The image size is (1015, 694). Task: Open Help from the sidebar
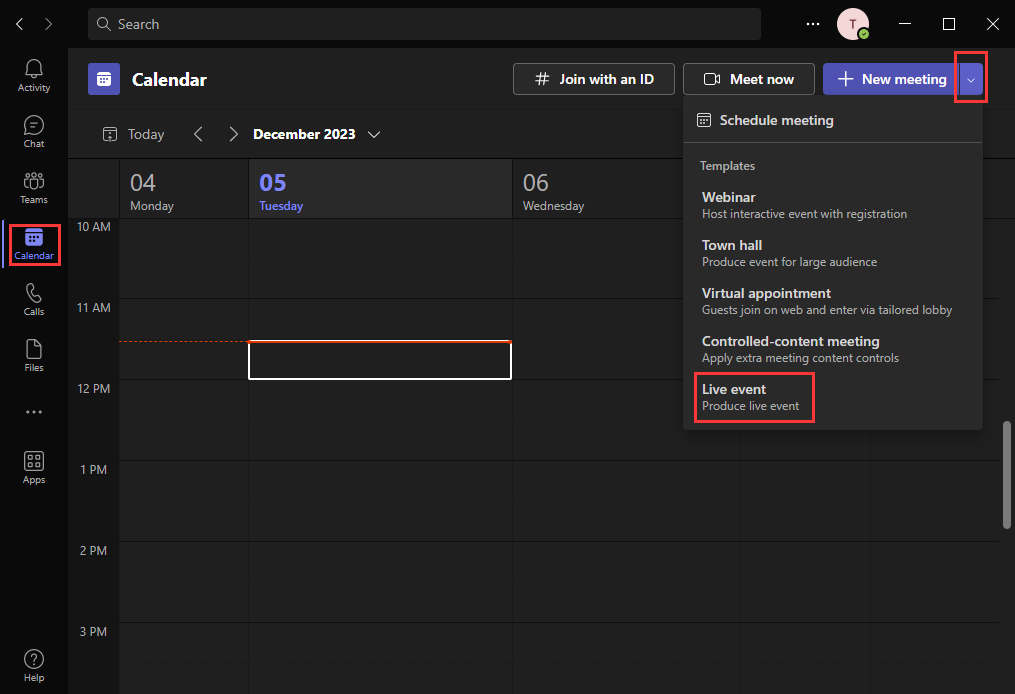[33, 663]
